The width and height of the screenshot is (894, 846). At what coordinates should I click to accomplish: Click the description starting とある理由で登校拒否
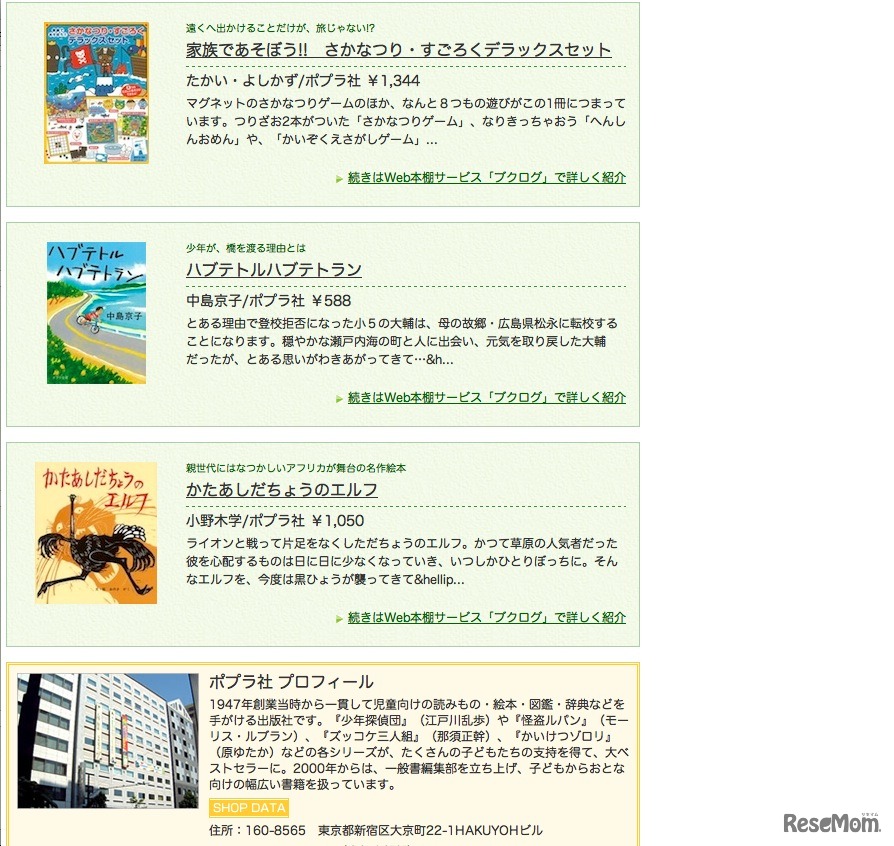pyautogui.click(x=402, y=341)
